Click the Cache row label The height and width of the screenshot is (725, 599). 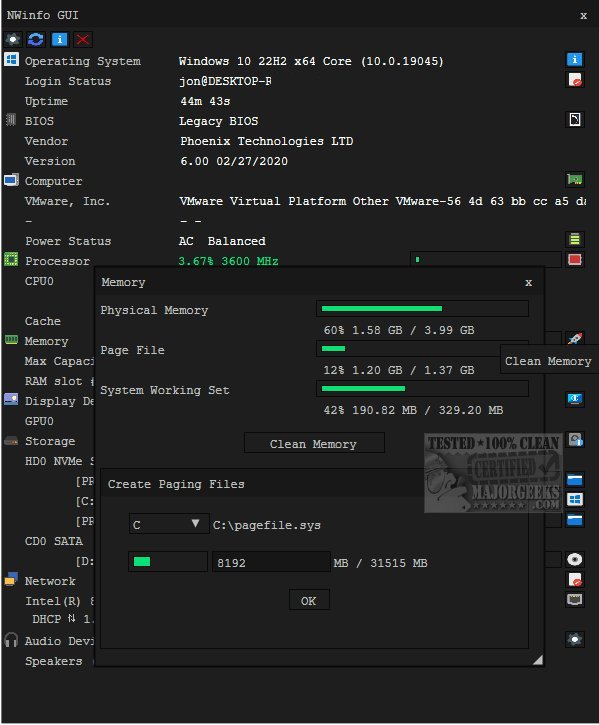coord(43,321)
